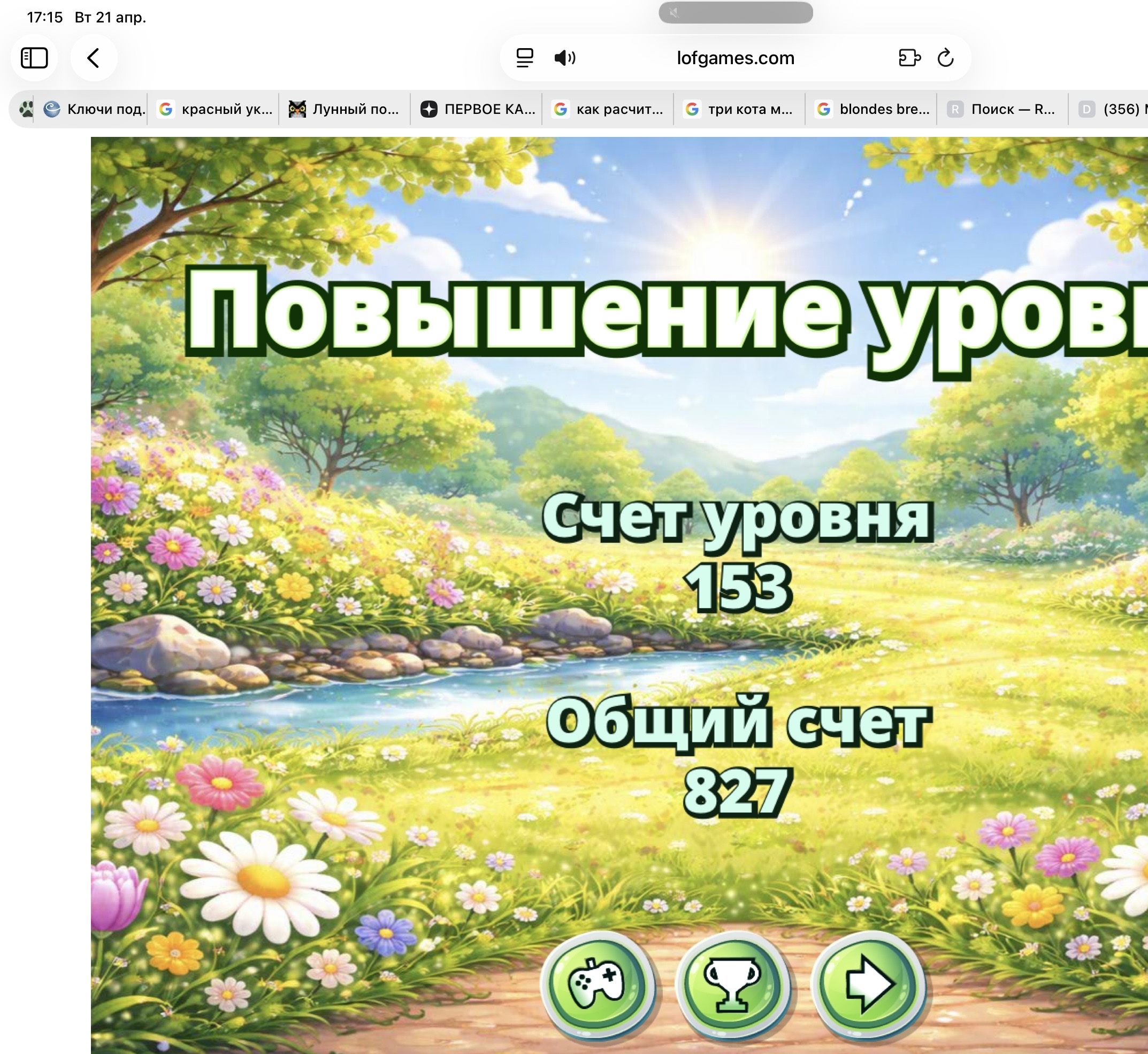
Task: Switch to the blondes bre... tab
Action: (872, 109)
